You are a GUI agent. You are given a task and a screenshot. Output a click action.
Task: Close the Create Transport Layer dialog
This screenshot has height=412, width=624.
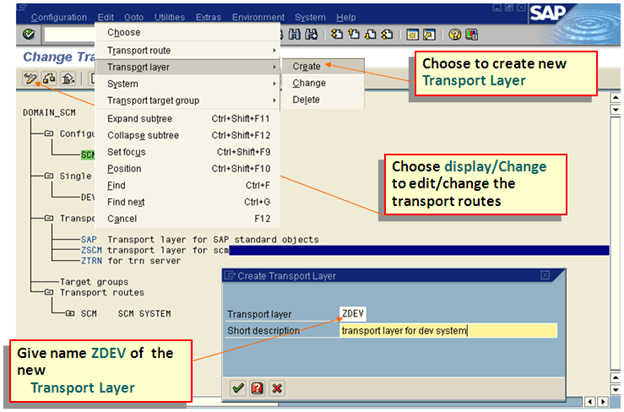[545, 275]
